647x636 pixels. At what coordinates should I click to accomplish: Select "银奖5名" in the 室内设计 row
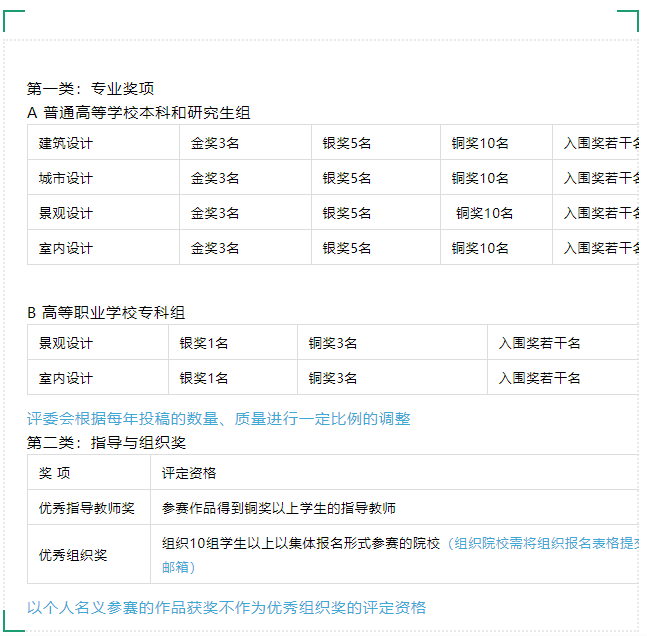click(x=347, y=249)
